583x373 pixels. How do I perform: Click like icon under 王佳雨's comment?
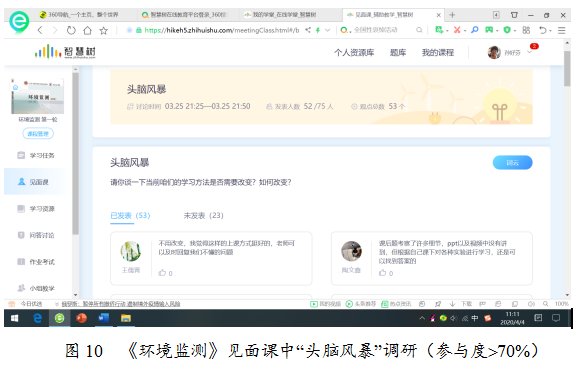[x=162, y=273]
